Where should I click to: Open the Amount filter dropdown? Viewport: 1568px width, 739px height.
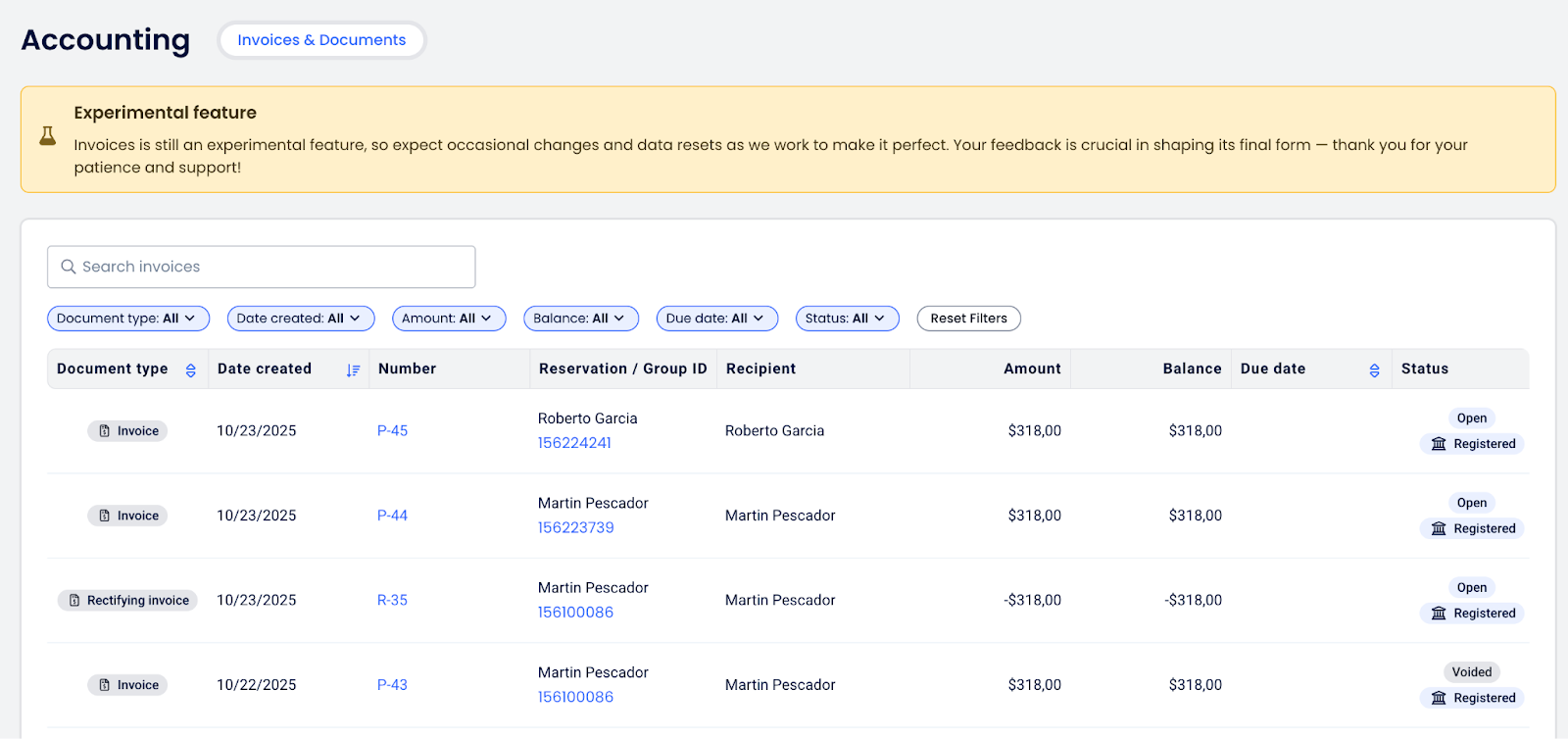(448, 319)
